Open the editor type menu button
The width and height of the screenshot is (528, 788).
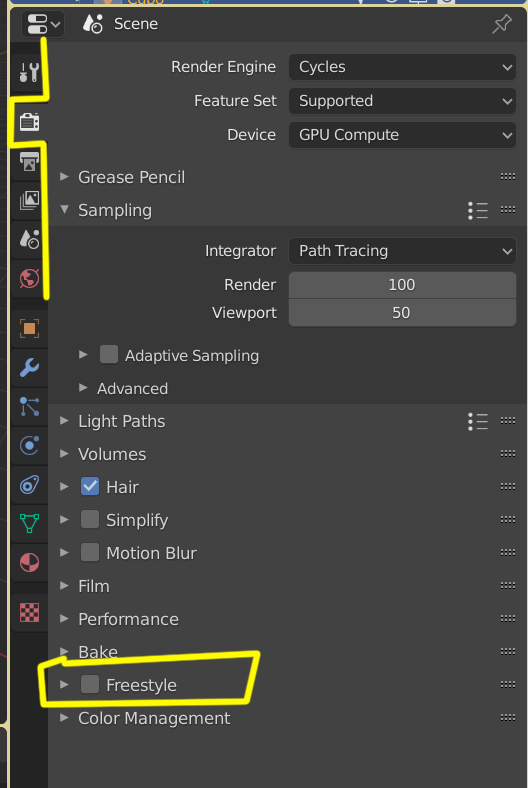(43, 24)
